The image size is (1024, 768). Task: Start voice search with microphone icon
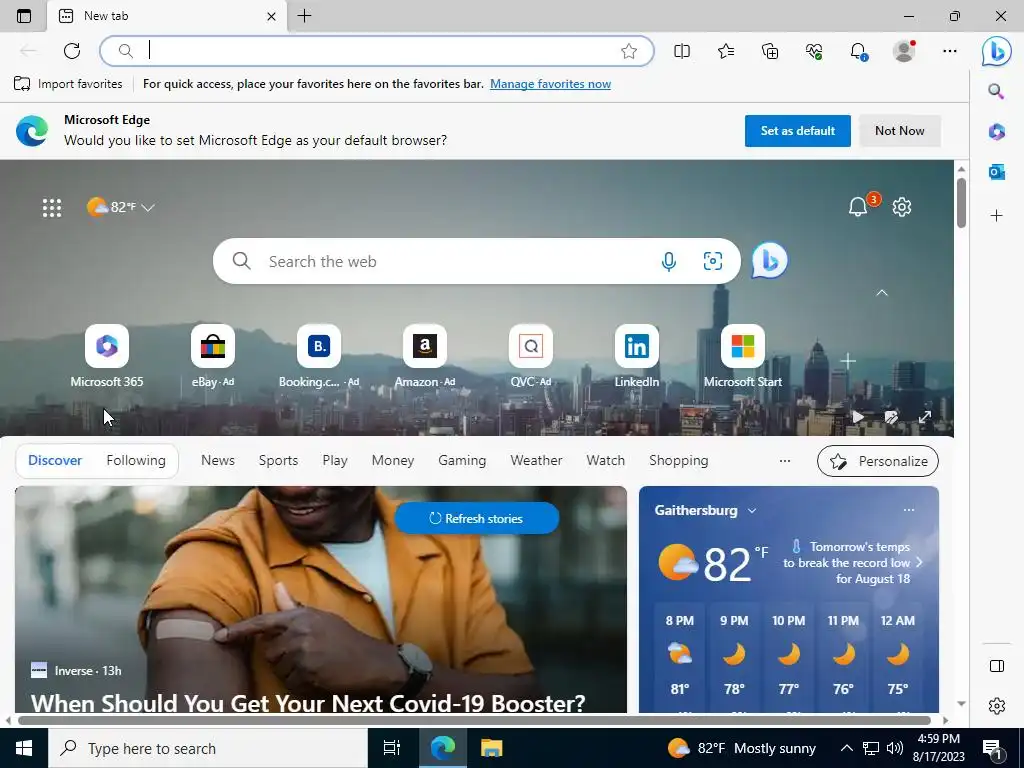tap(669, 261)
